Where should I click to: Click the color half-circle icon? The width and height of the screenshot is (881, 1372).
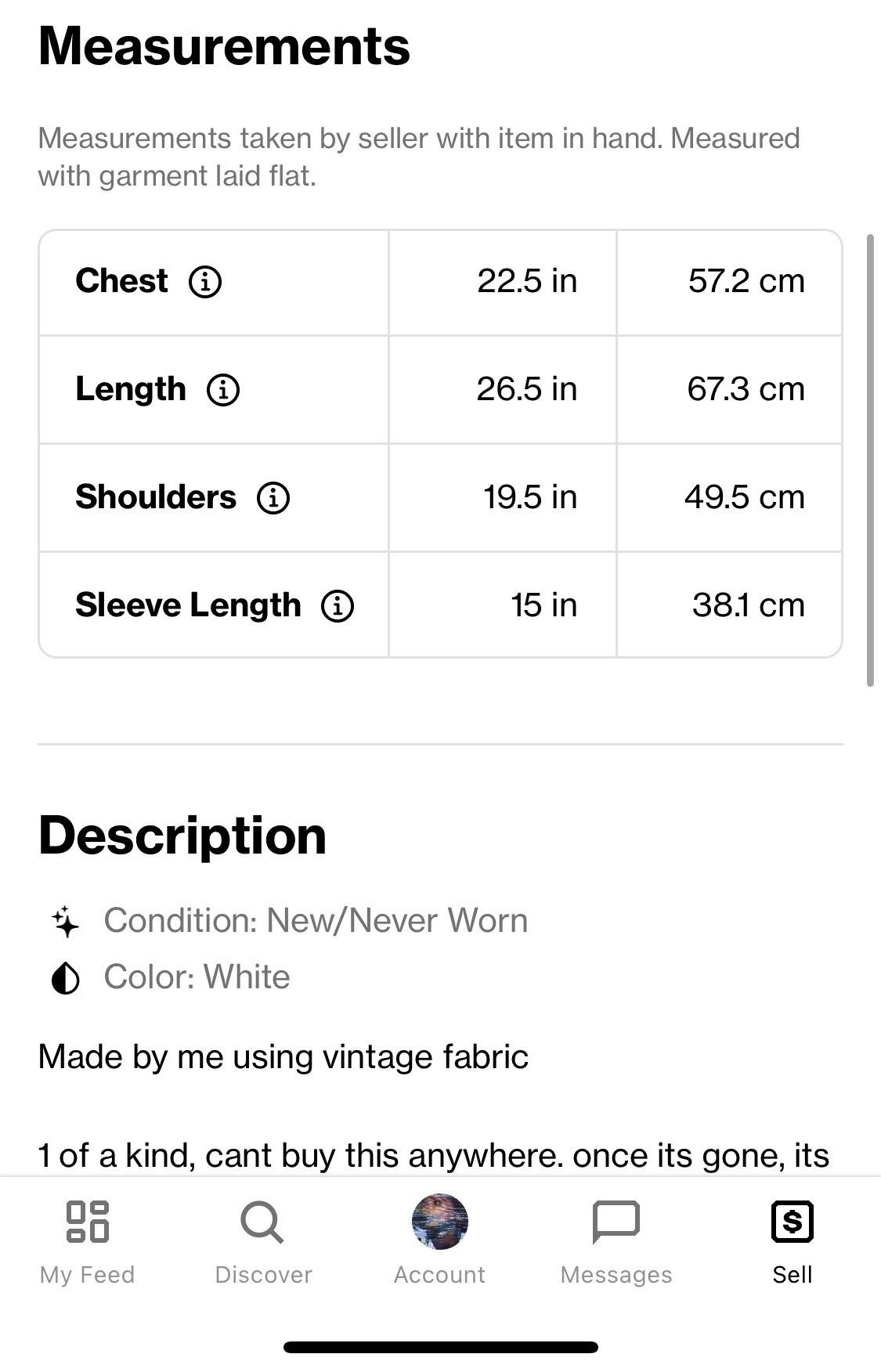[66, 978]
